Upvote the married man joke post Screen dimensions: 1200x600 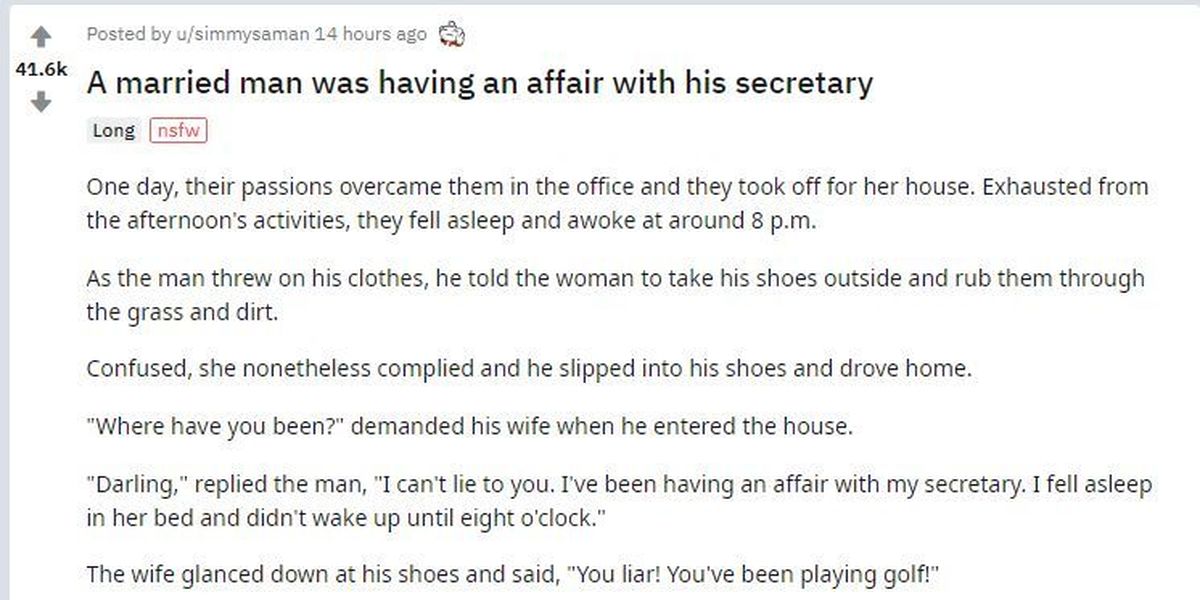pyautogui.click(x=40, y=37)
